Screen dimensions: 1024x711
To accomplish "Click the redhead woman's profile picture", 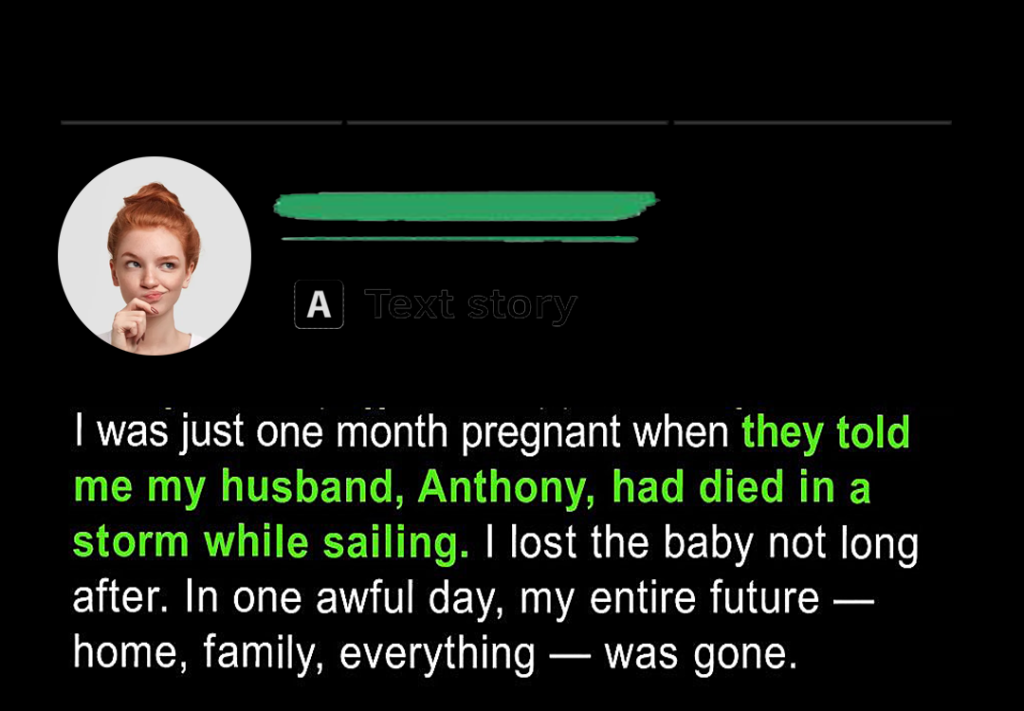I will tap(154, 255).
